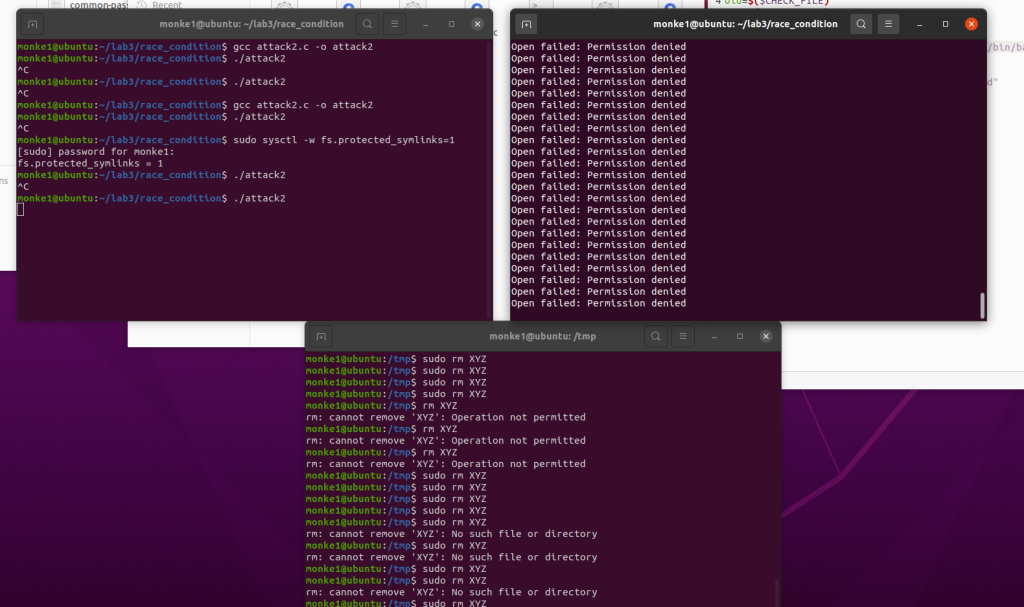Screen dimensions: 1024x607
Task: Open search in the left attack2 terminal
Action: click(x=368, y=24)
